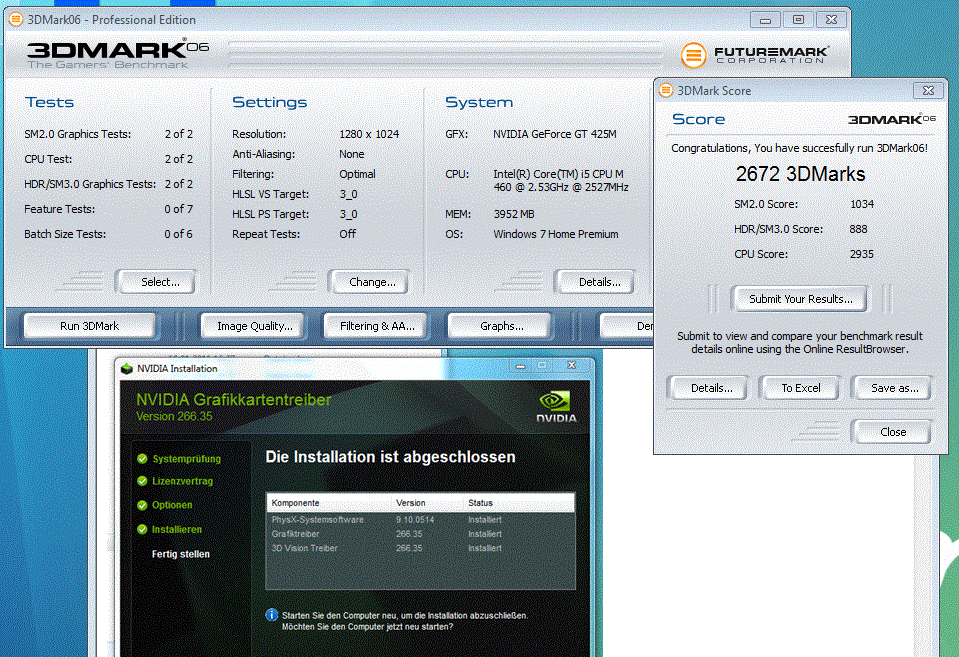Click Submit Your Results button
The width and height of the screenshot is (959, 657).
(800, 299)
